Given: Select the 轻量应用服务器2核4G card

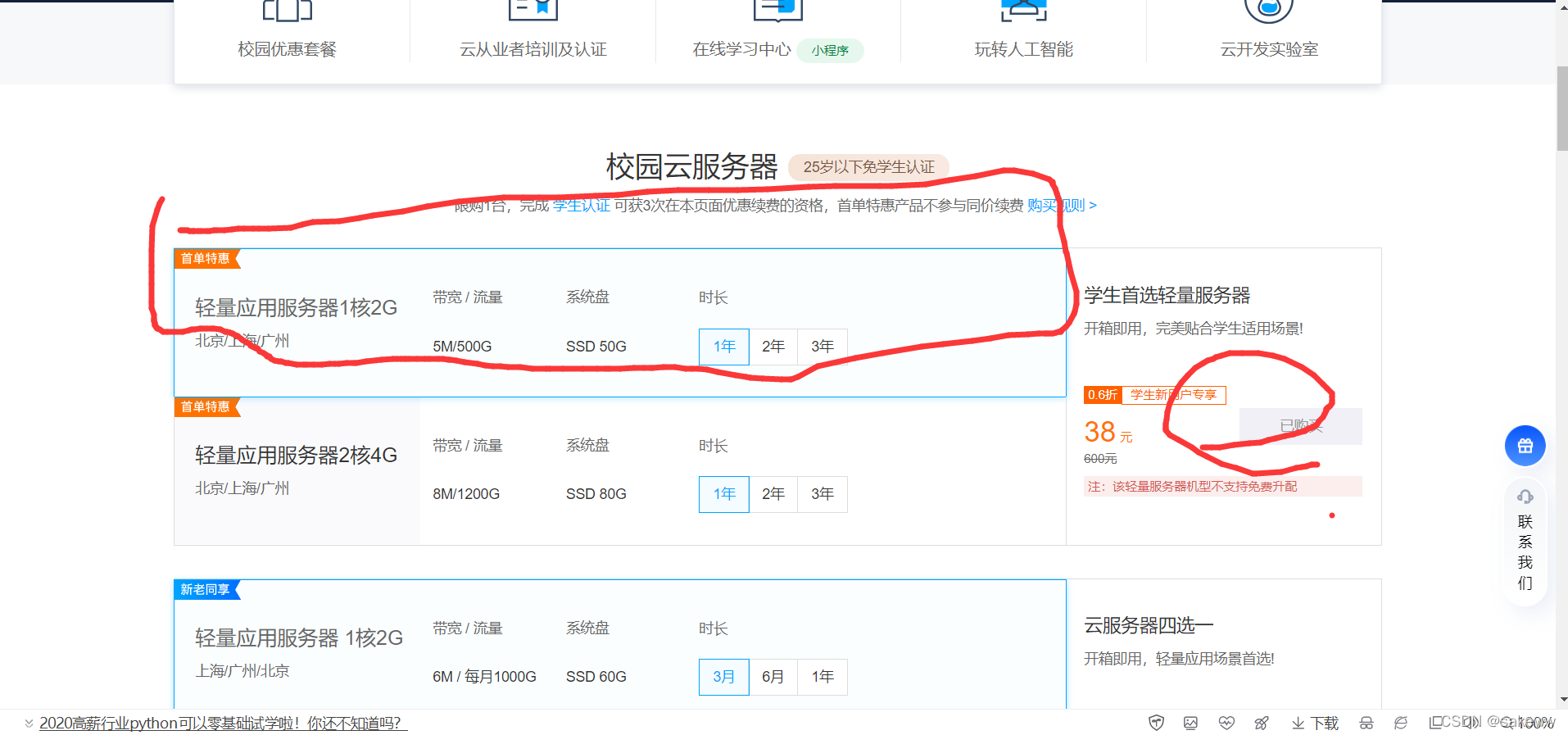Looking at the screenshot, I should click(619, 471).
